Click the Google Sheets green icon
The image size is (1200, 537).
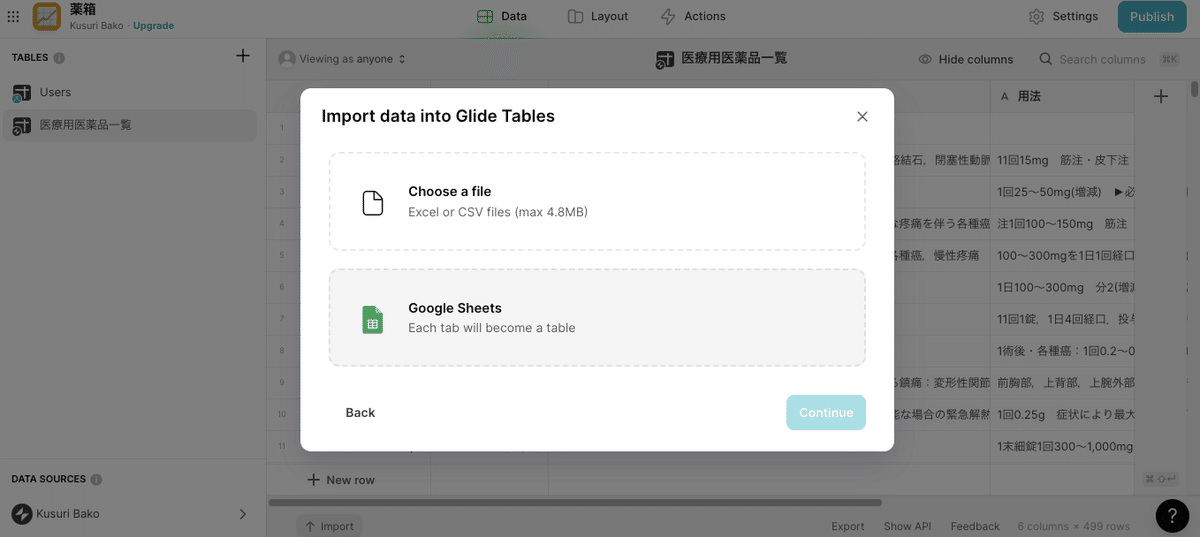click(372, 319)
